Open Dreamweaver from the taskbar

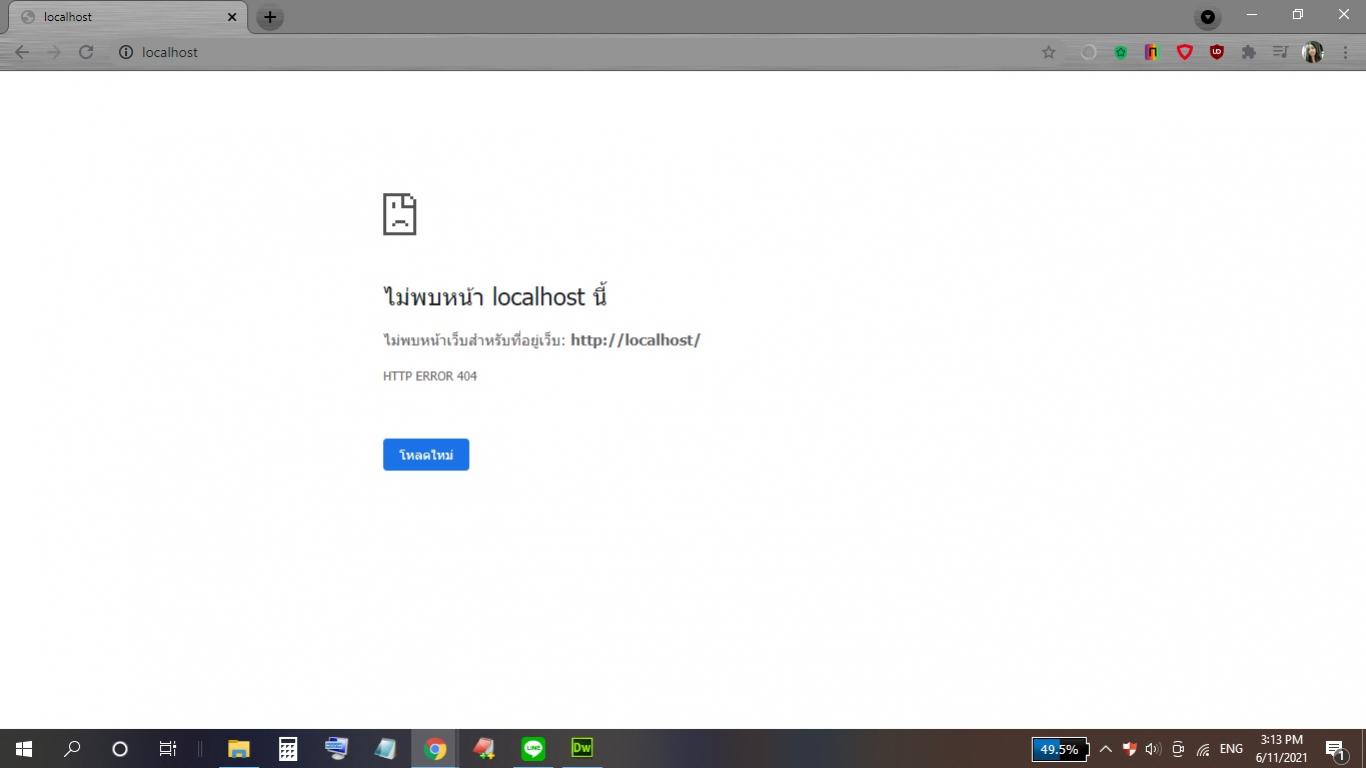(581, 748)
